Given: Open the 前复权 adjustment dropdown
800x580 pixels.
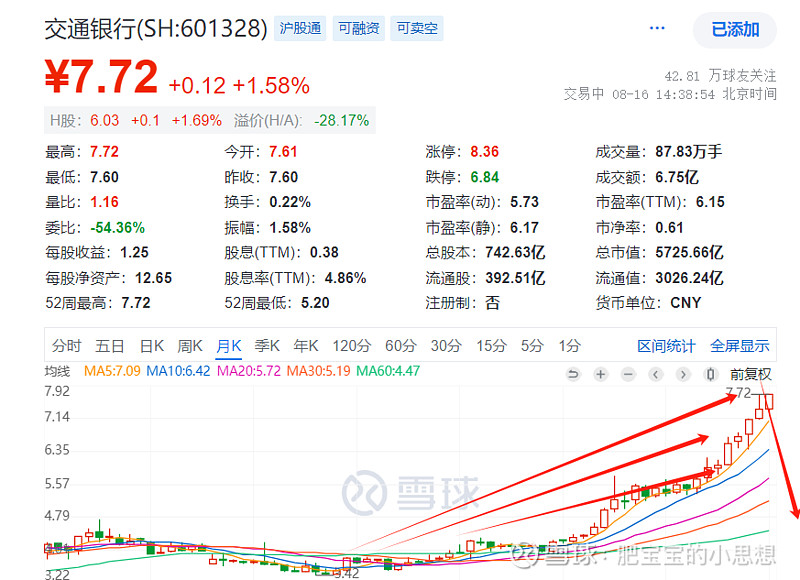Looking at the screenshot, I should [x=751, y=374].
